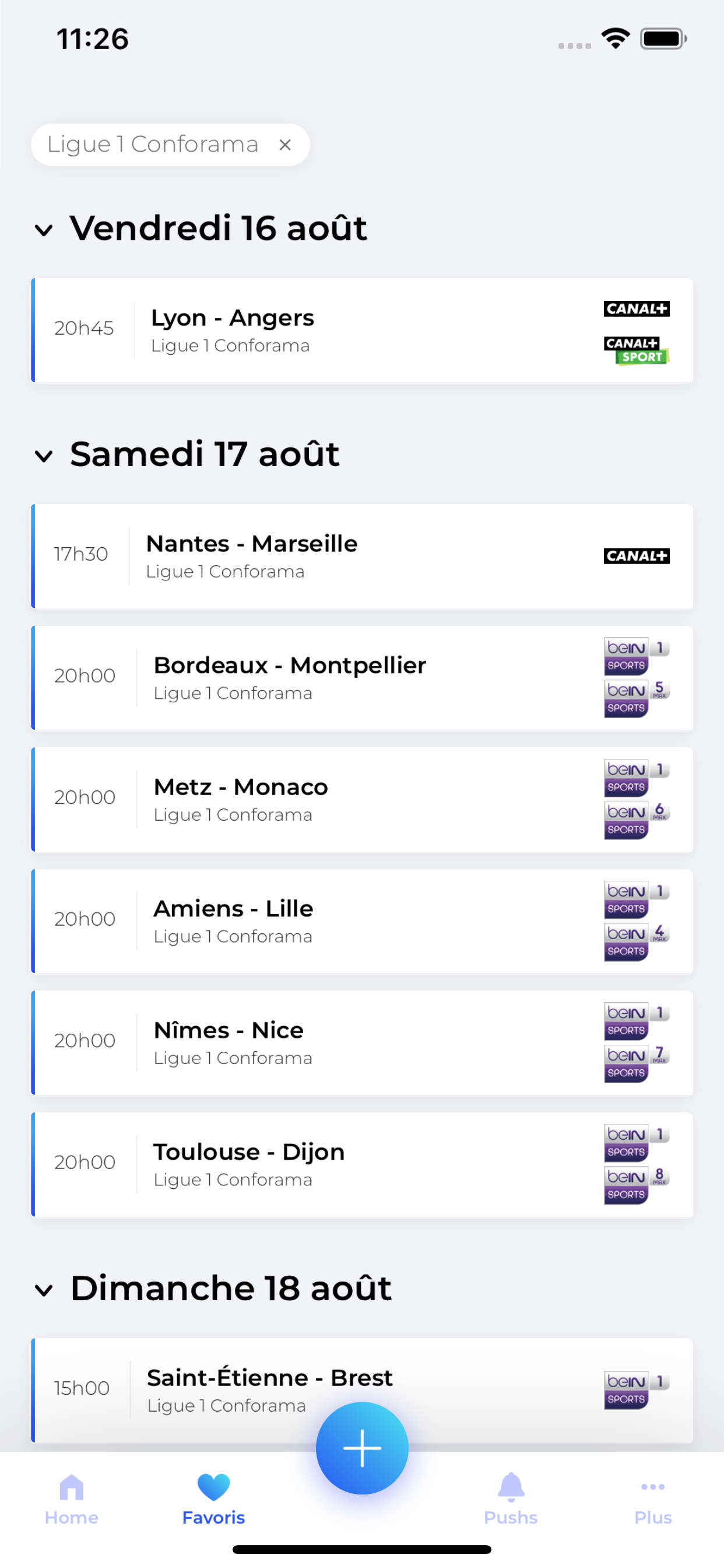The height and width of the screenshot is (1568, 724).
Task: Open the Home tab
Action: tap(71, 1499)
